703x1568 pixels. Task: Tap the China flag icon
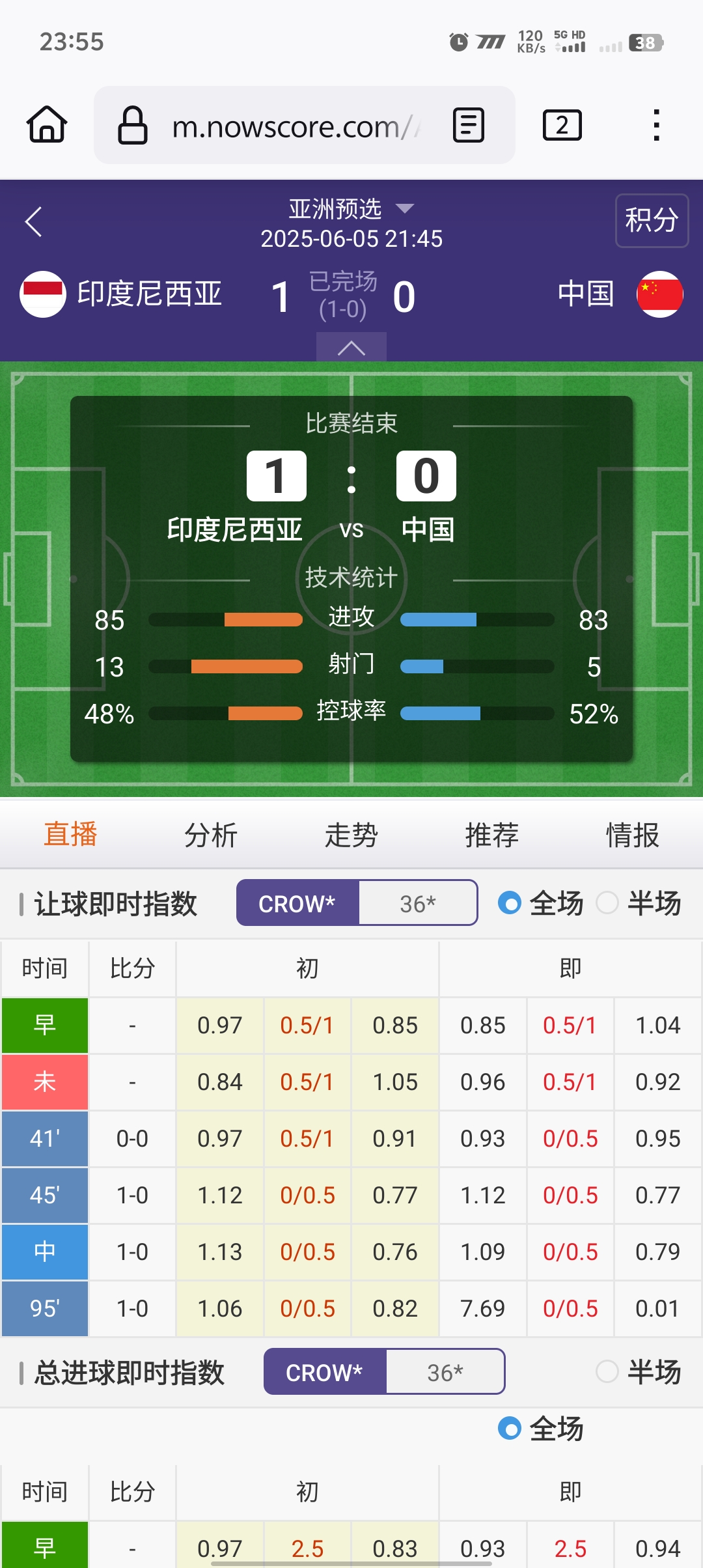click(659, 294)
